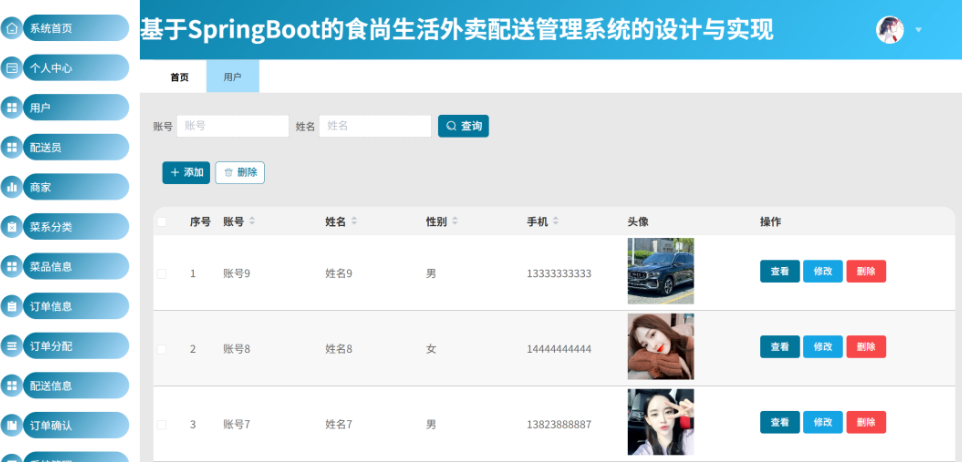This screenshot has height=462, width=962.
Task: Click the grid icon beside 配送员
Action: (11, 147)
